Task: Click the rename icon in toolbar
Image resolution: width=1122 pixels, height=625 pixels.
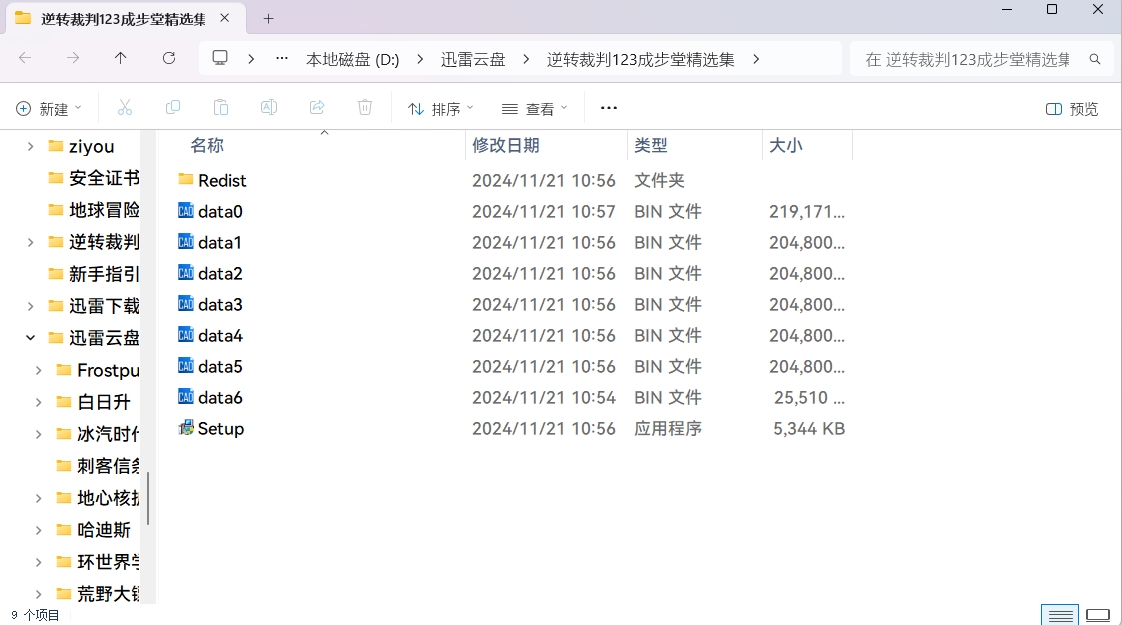Action: tap(269, 108)
